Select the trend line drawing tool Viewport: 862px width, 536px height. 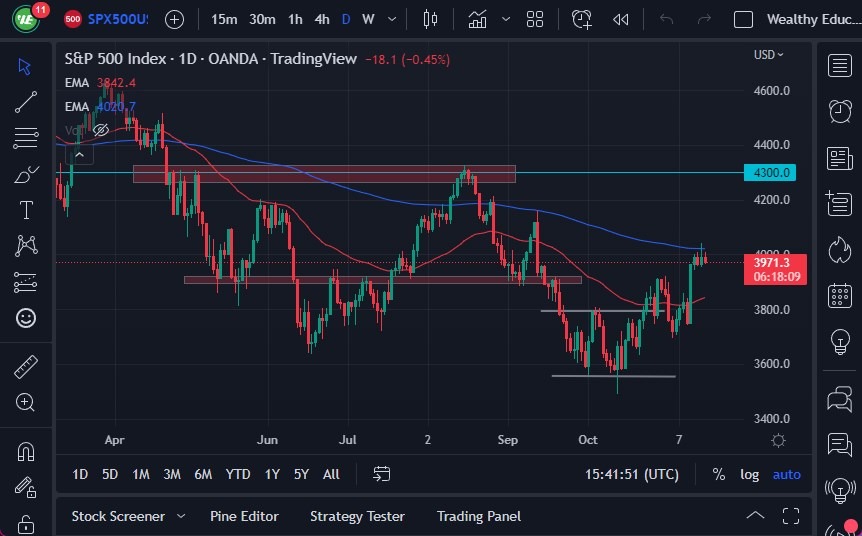26,101
